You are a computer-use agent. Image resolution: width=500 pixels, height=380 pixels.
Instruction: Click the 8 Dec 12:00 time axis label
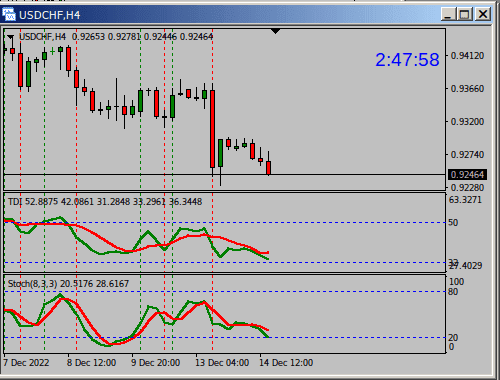[x=91, y=363]
